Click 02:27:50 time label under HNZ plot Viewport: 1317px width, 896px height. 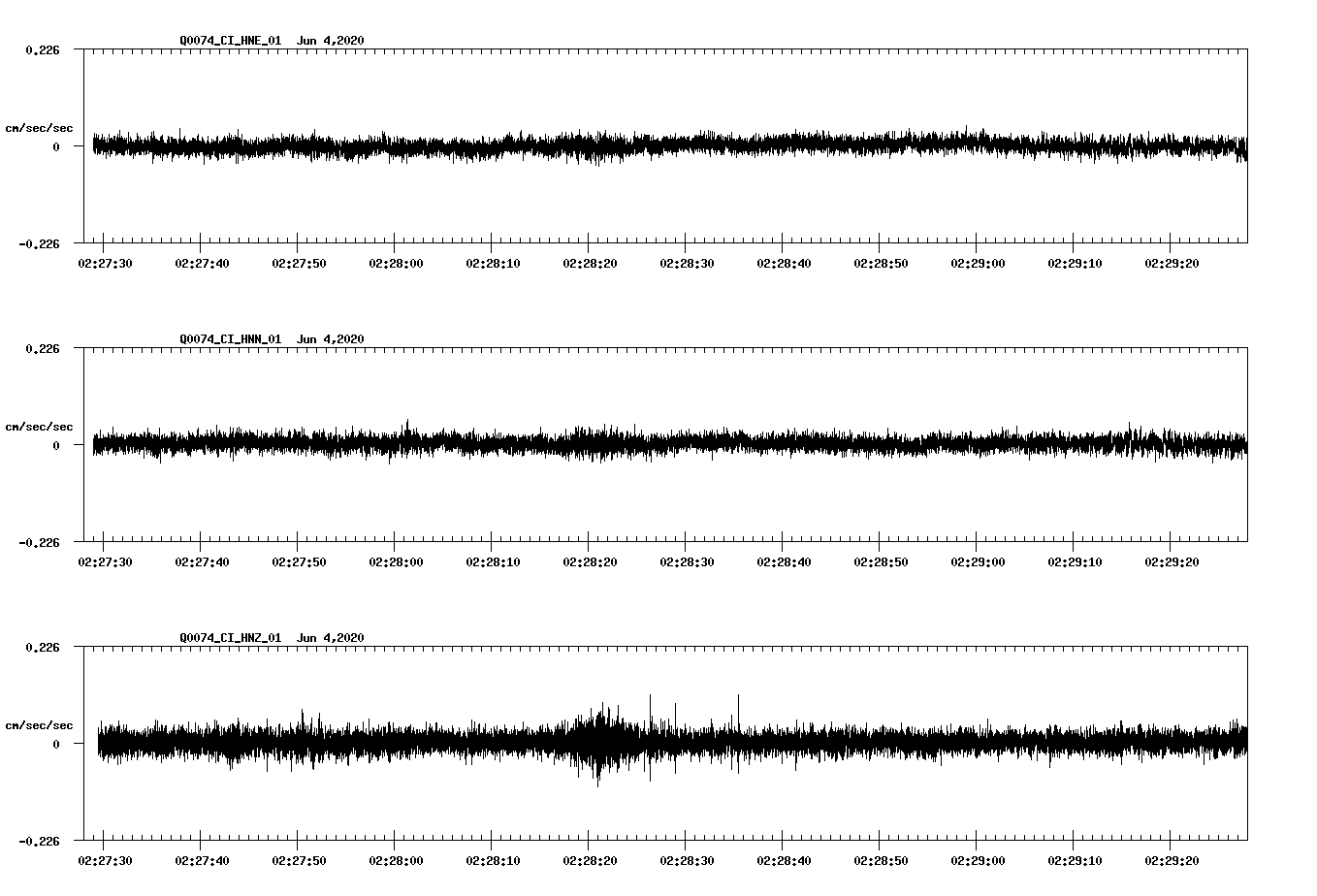299,860
